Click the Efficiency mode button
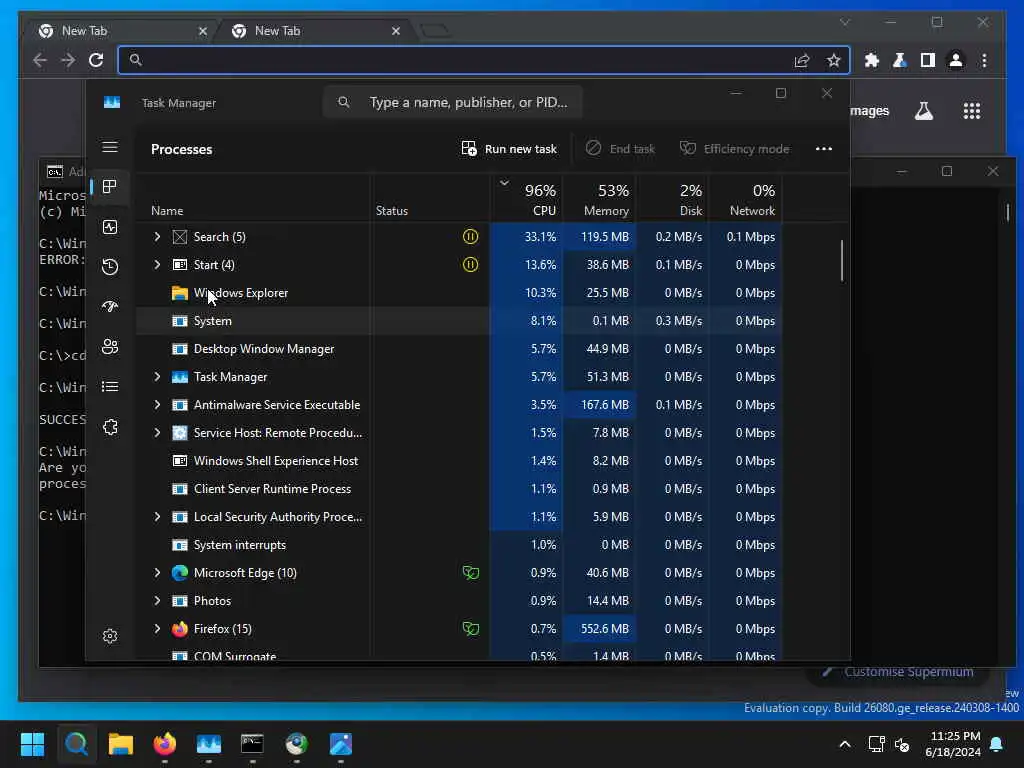Image resolution: width=1024 pixels, height=768 pixels. (x=735, y=149)
